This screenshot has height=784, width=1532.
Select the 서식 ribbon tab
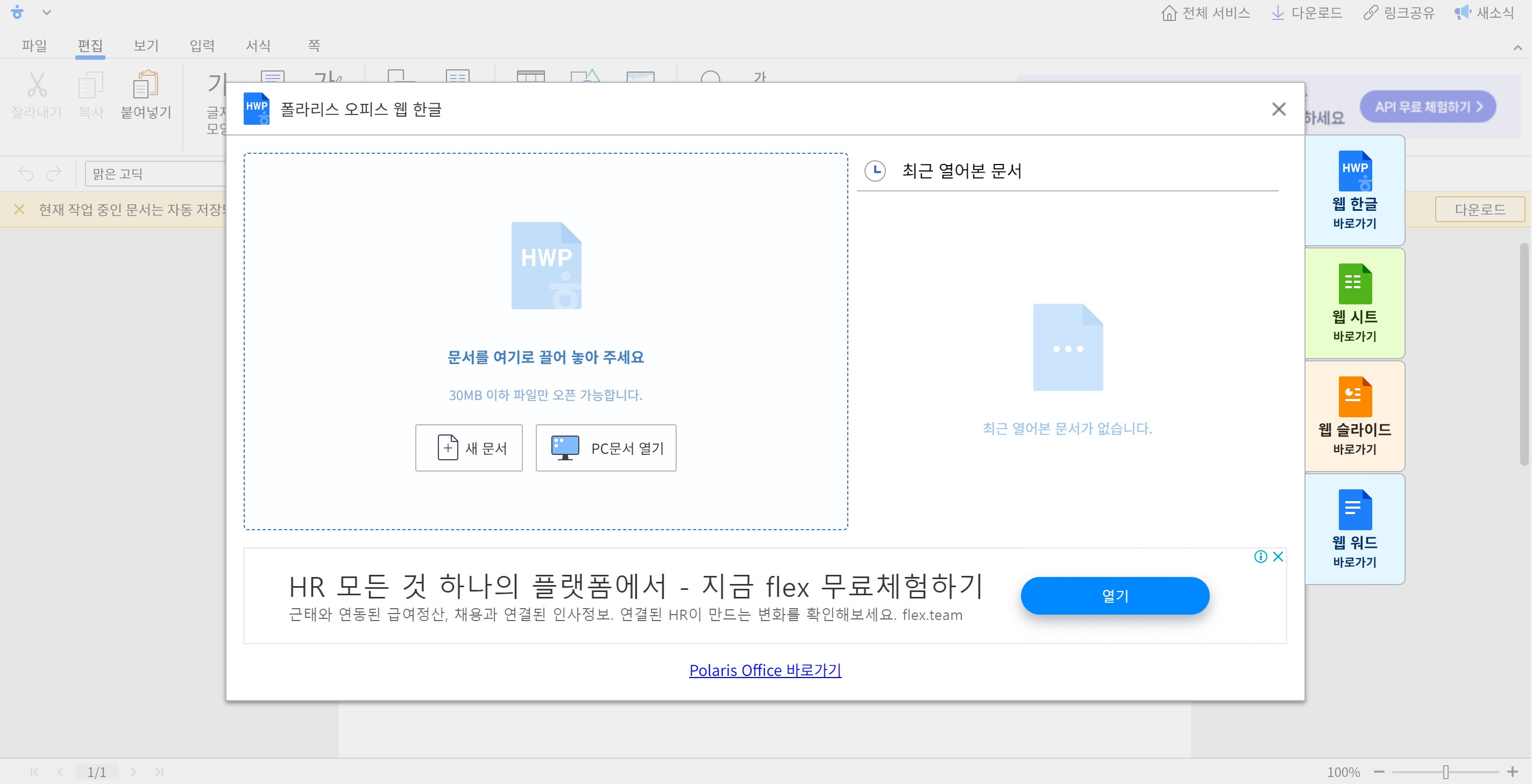point(258,46)
